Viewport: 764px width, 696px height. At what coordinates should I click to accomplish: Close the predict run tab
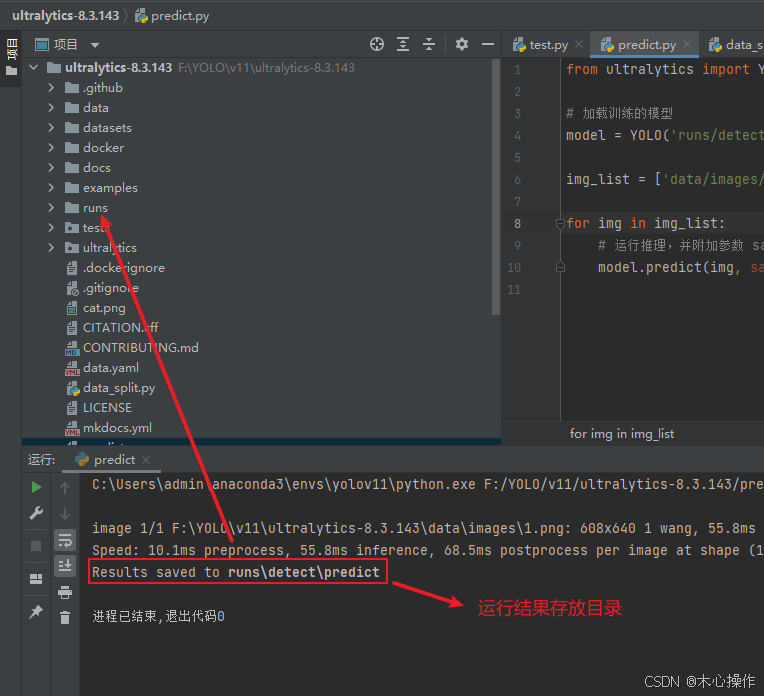click(x=146, y=460)
